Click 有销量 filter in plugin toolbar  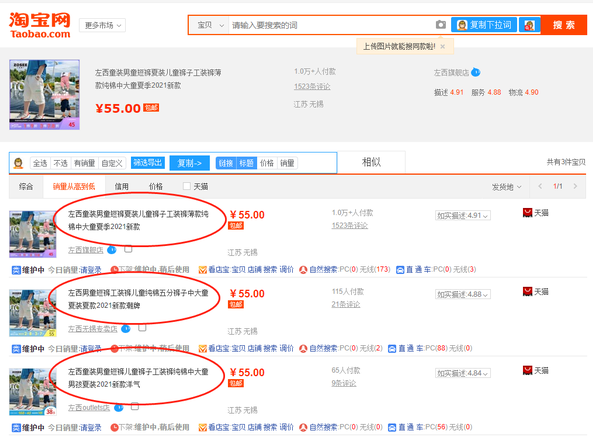click(84, 163)
